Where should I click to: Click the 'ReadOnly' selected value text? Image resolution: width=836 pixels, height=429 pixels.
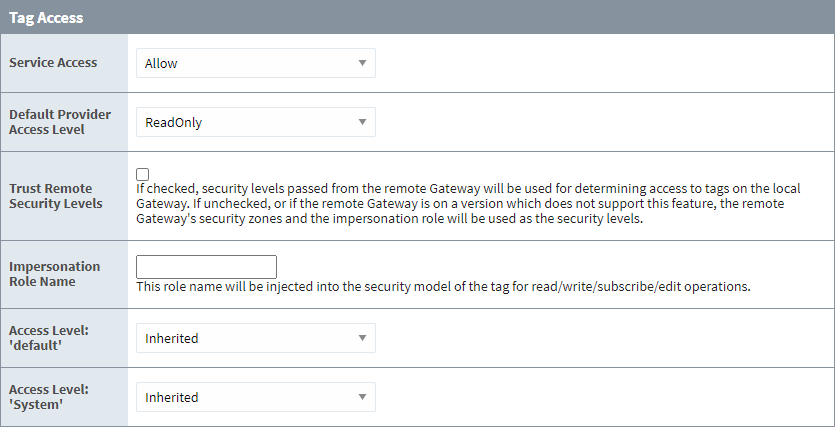point(173,123)
